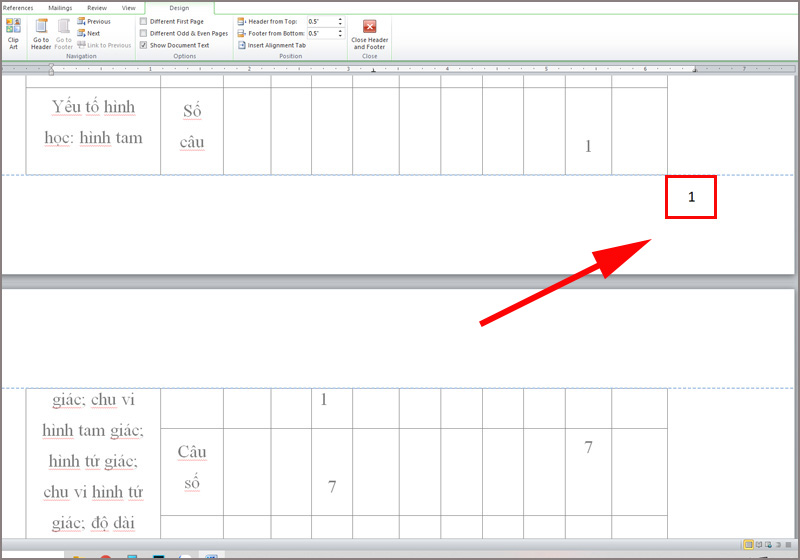Open the Clip Art tool
The width and height of the screenshot is (800, 560).
[13, 34]
